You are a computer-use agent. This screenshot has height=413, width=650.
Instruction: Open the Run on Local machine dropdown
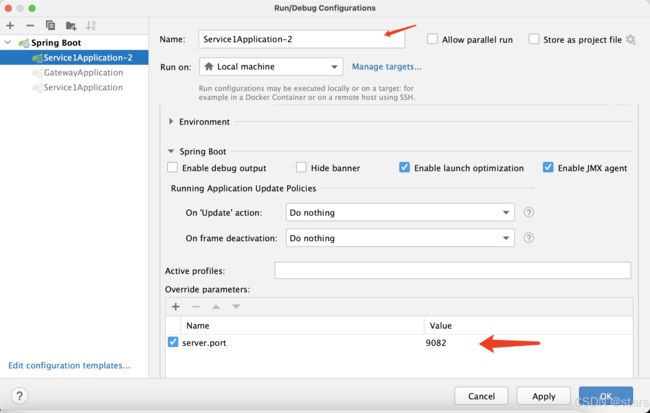tap(271, 67)
